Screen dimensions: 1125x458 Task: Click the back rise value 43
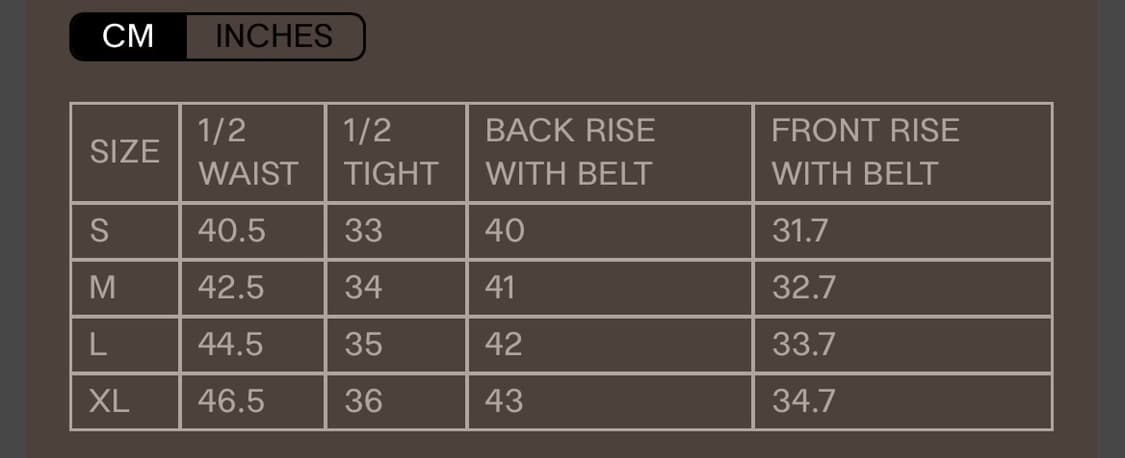[x=504, y=401]
